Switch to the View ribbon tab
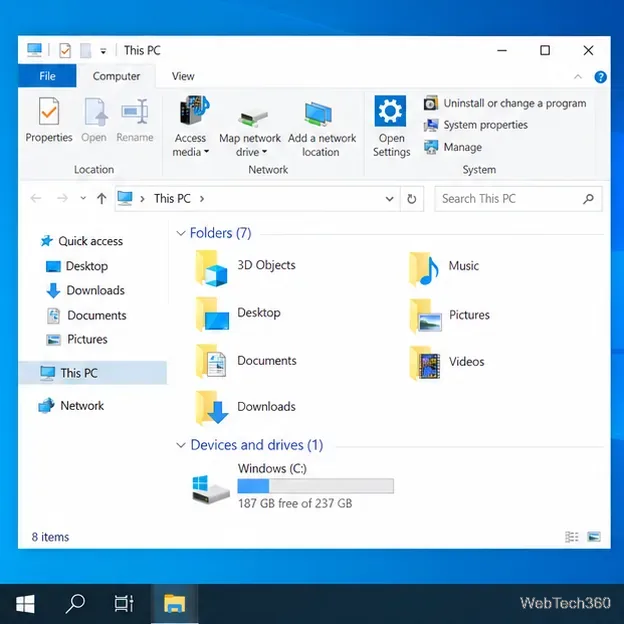624x624 pixels. (183, 76)
